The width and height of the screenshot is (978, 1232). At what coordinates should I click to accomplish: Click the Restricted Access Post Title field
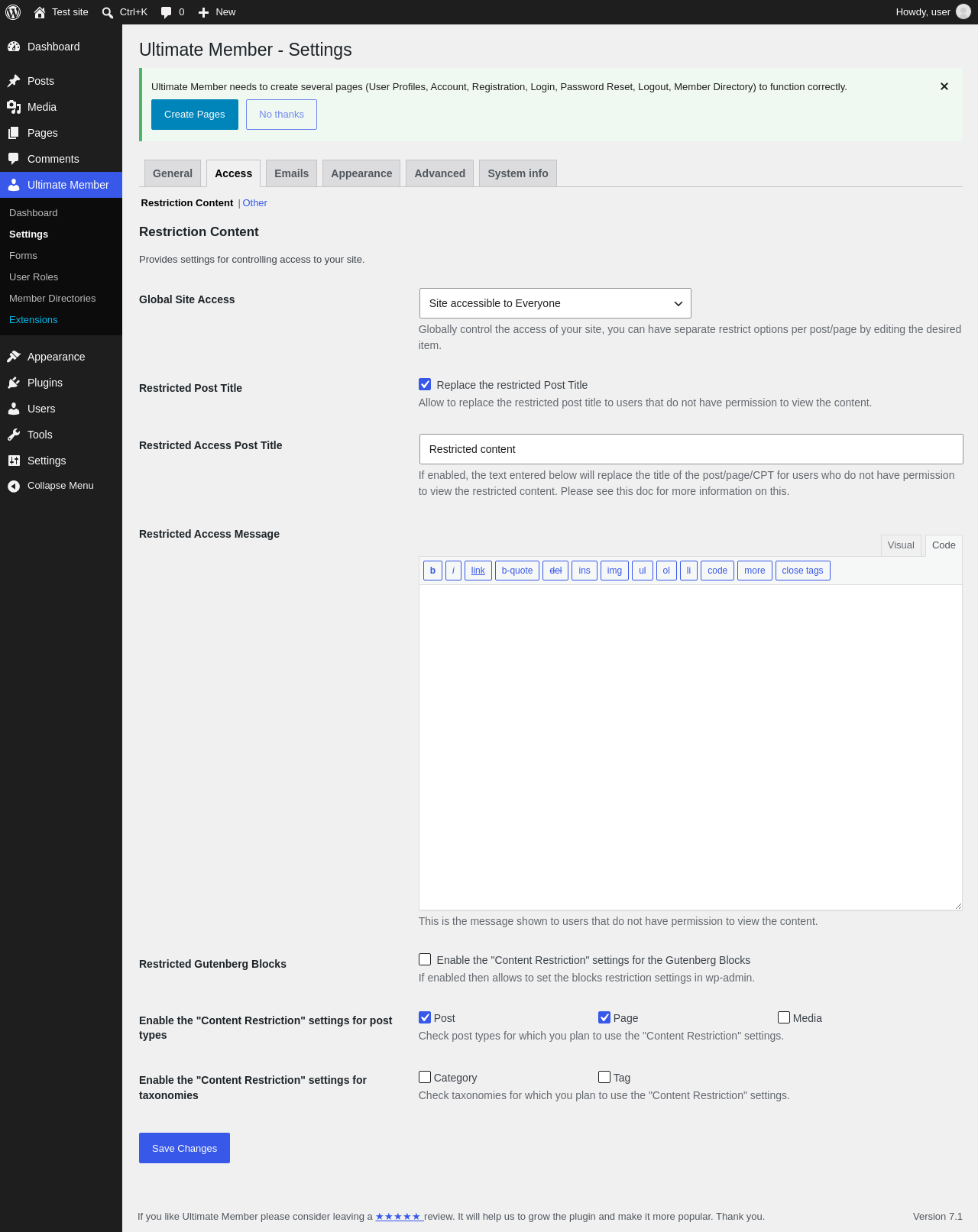pyautogui.click(x=691, y=449)
